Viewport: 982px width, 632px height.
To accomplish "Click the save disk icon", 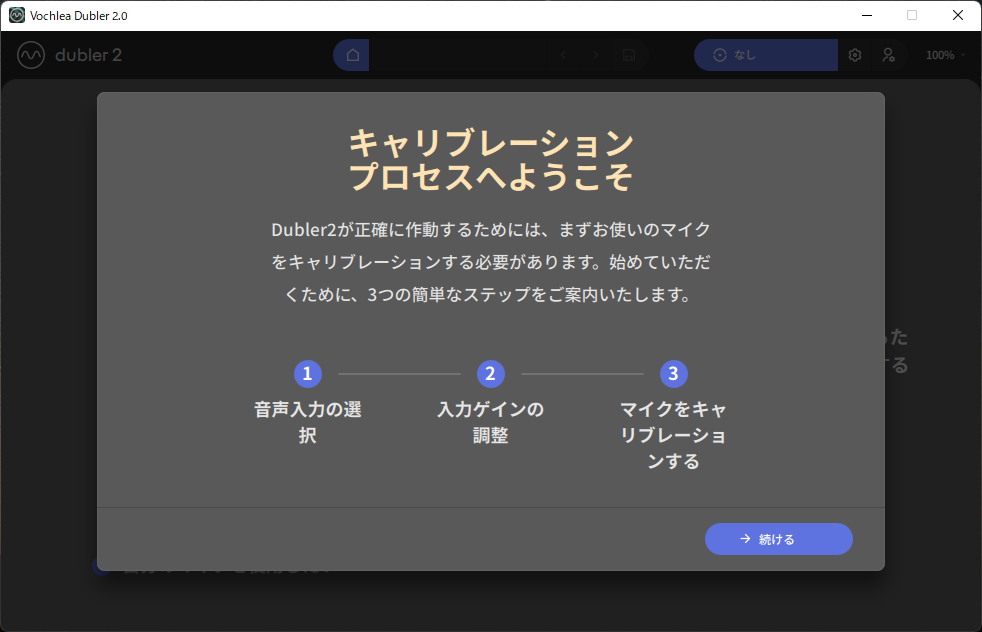I will (x=629, y=55).
